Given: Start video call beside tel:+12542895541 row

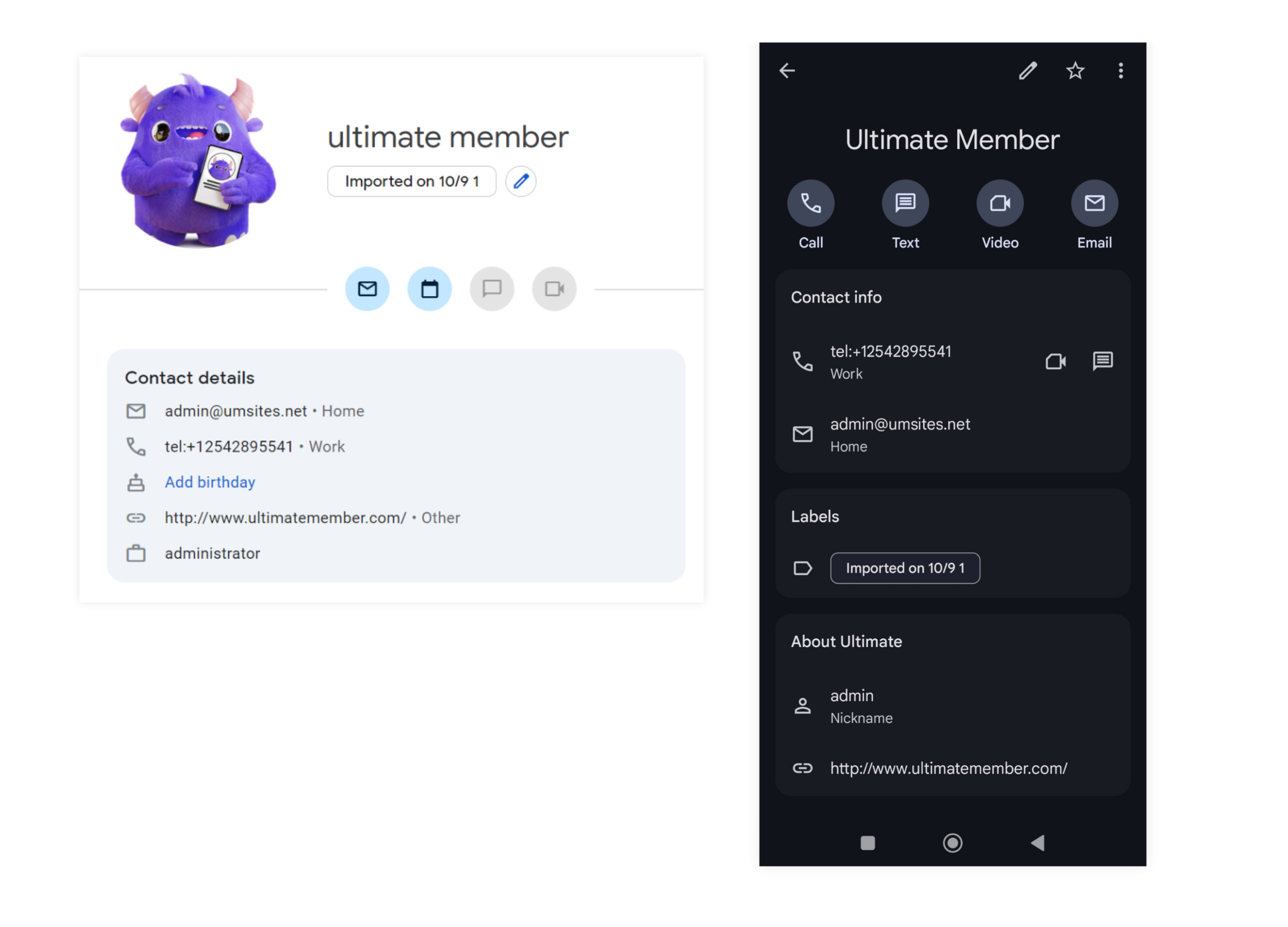Looking at the screenshot, I should (1055, 362).
